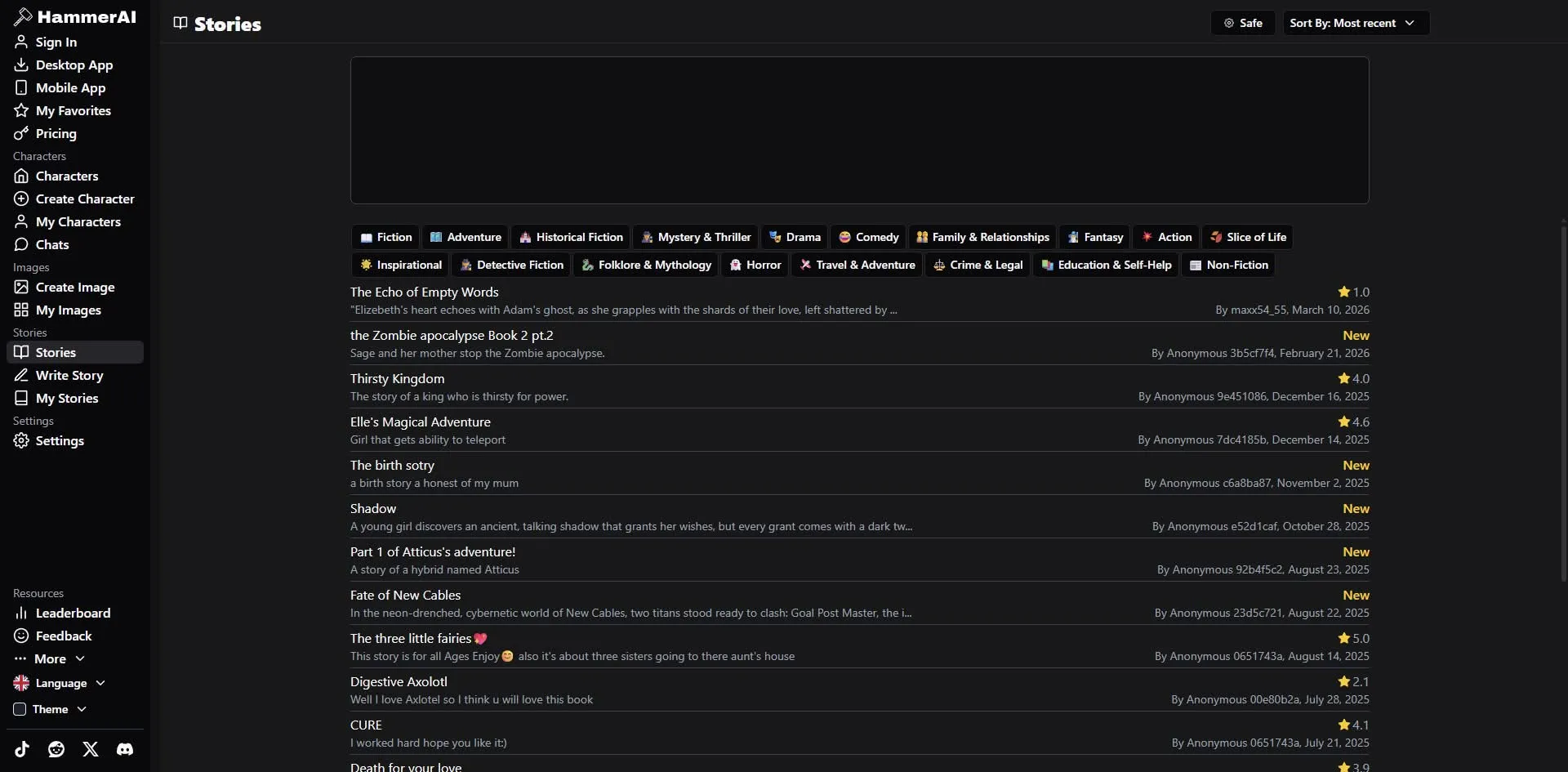1568x772 pixels.
Task: Select the Comedy genre tag
Action: [x=868, y=237]
